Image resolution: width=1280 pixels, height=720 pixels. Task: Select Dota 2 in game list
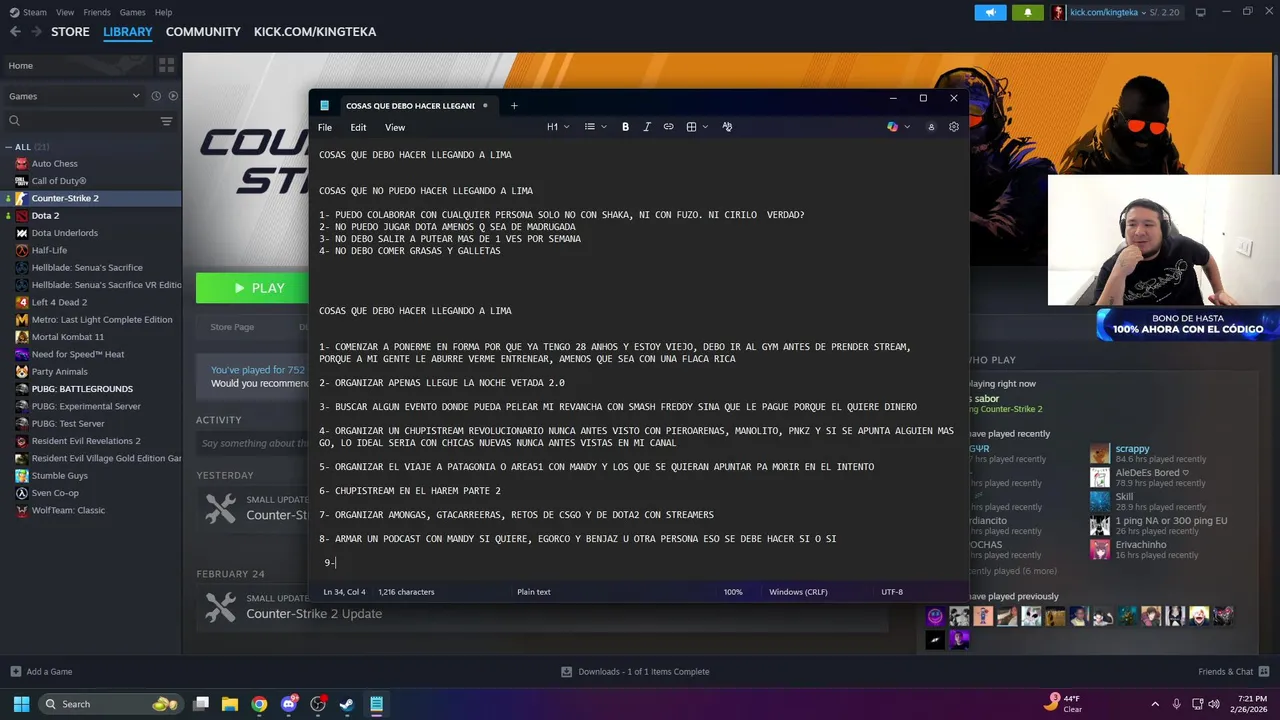pyautogui.click(x=45, y=215)
